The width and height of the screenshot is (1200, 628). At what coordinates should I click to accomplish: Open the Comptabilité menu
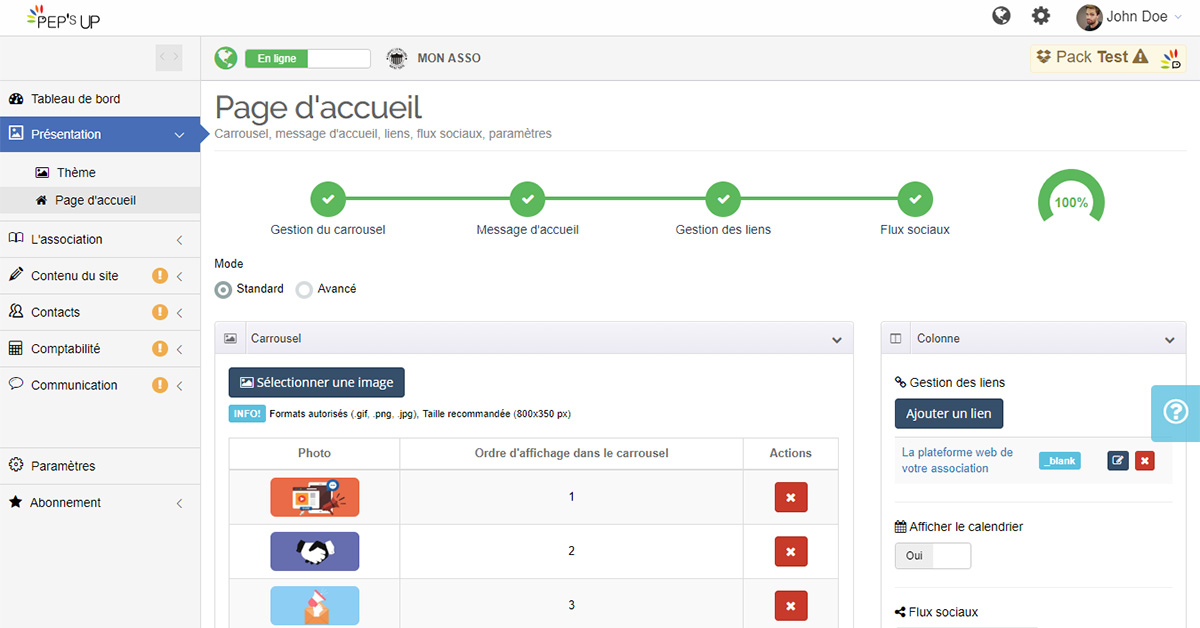click(x=100, y=349)
